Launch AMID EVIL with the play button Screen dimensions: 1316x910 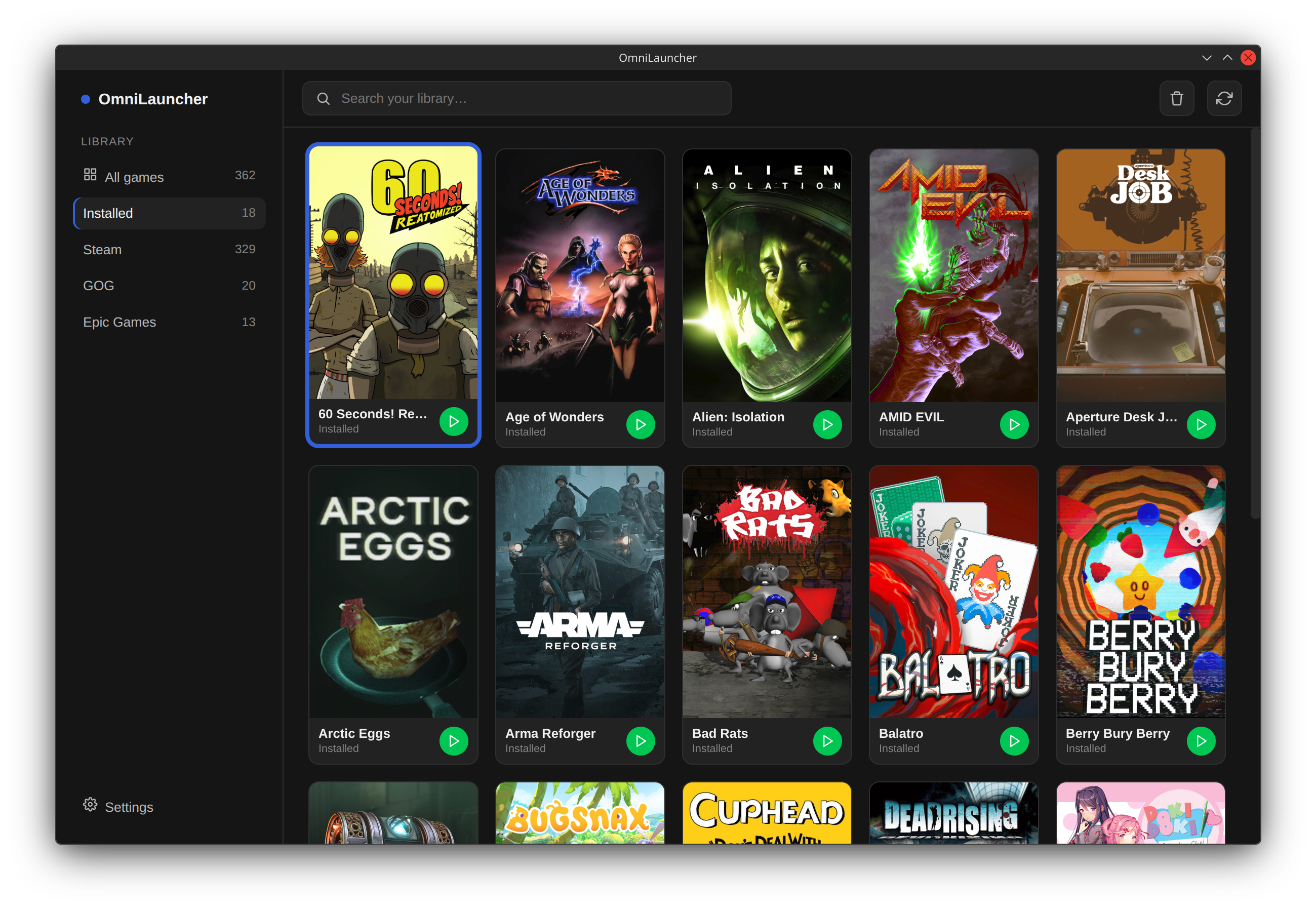1015,425
